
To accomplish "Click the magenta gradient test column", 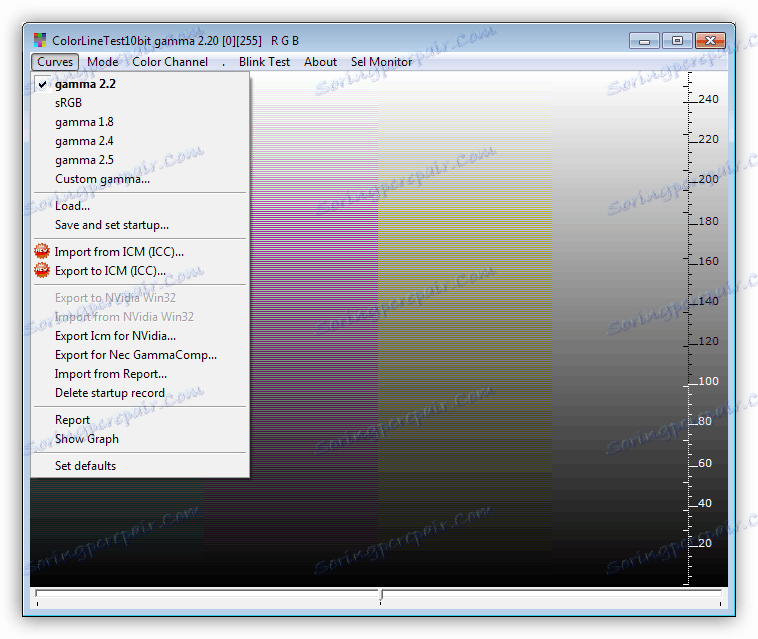I will [x=314, y=329].
